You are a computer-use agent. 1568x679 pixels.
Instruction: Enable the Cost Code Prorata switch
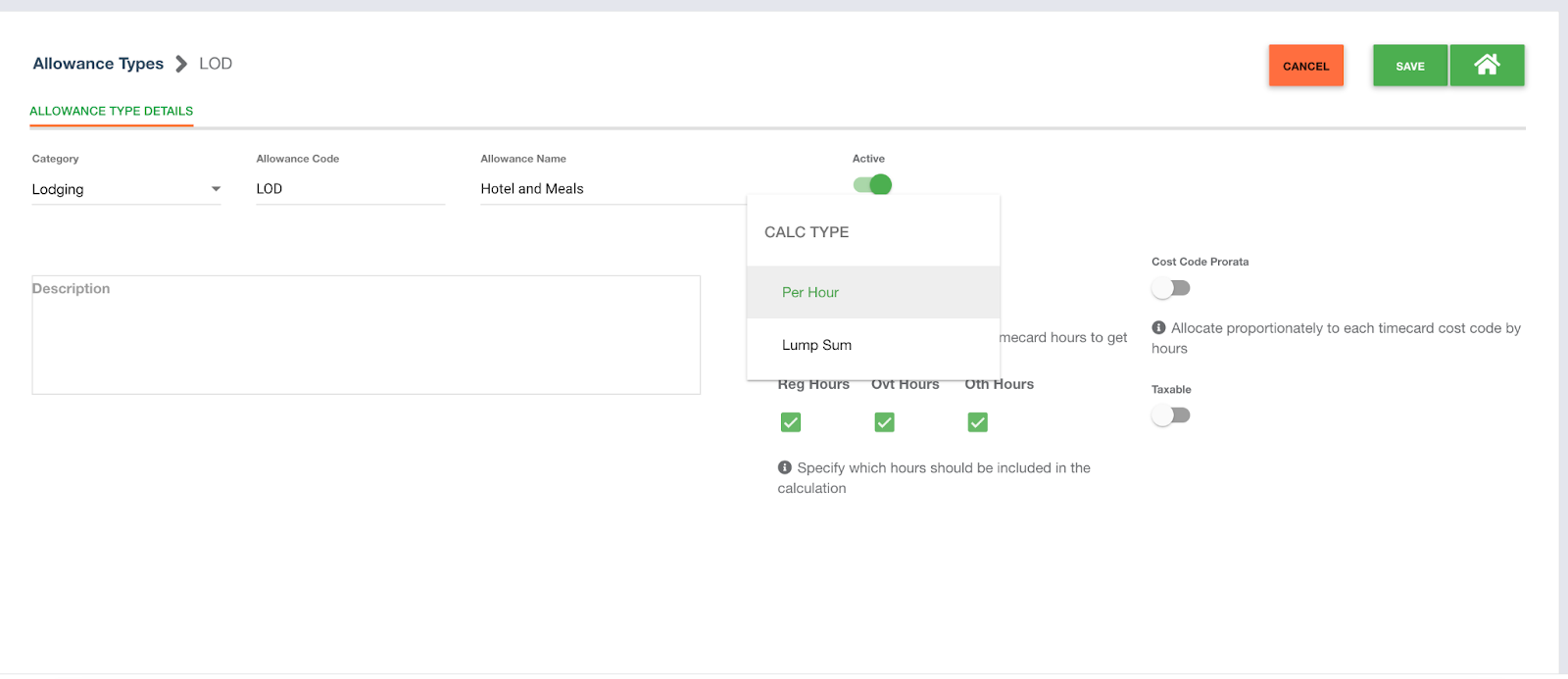(x=1171, y=288)
